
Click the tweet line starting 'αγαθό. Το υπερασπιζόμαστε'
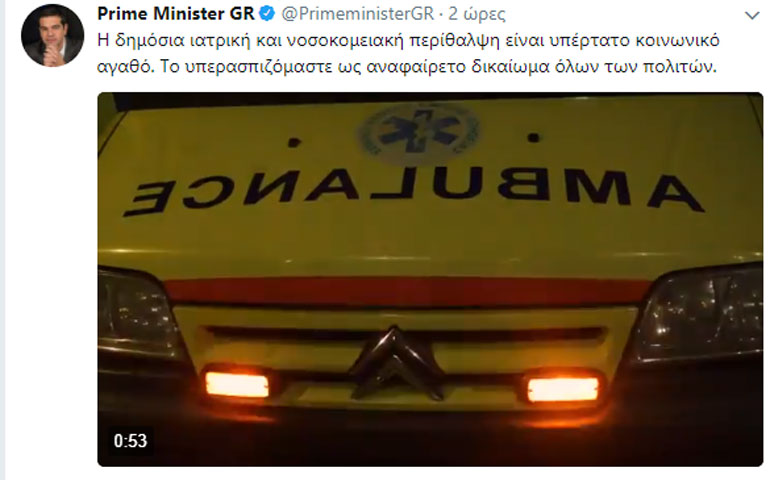click(x=407, y=66)
